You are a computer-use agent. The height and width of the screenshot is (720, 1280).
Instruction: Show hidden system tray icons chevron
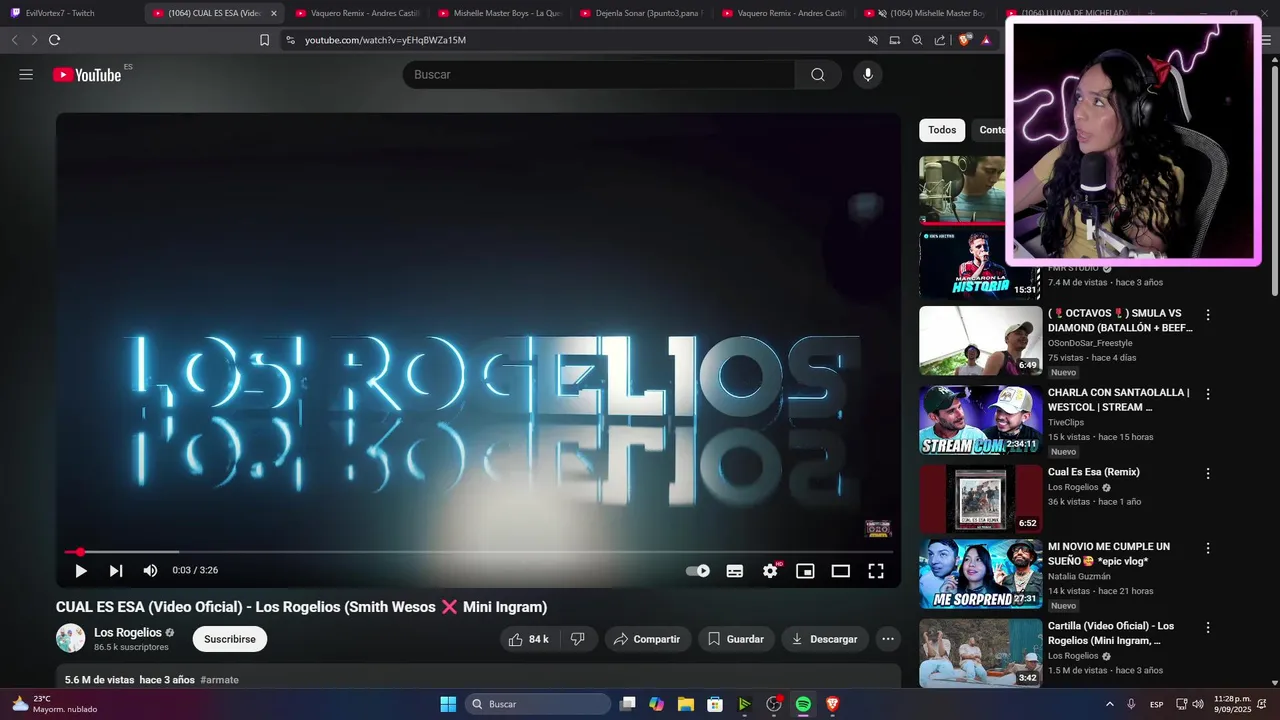[x=1109, y=704]
